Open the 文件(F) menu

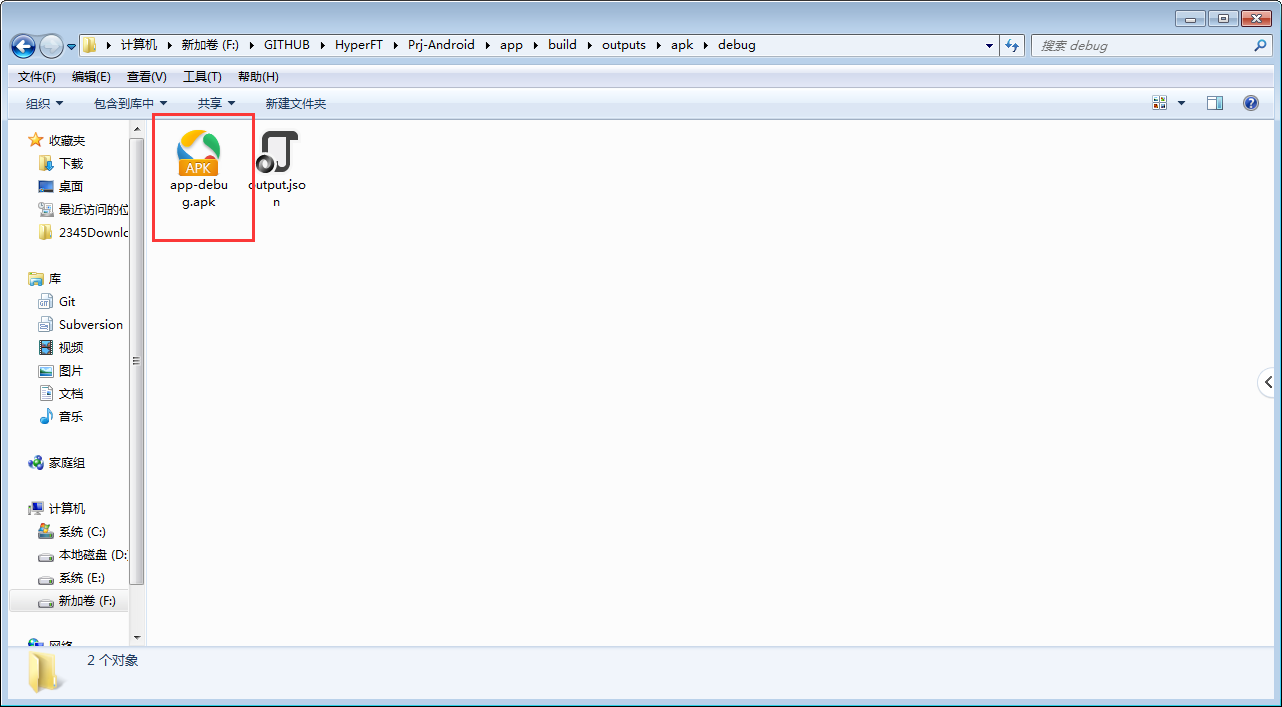(x=37, y=77)
